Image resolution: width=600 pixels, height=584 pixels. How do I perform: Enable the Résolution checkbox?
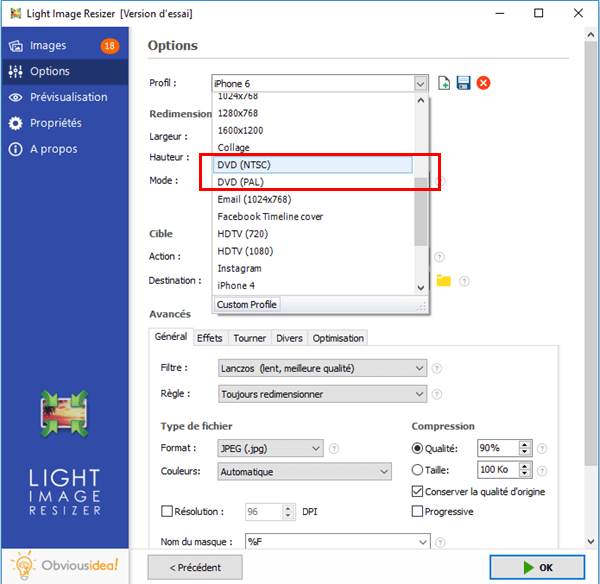[x=167, y=511]
